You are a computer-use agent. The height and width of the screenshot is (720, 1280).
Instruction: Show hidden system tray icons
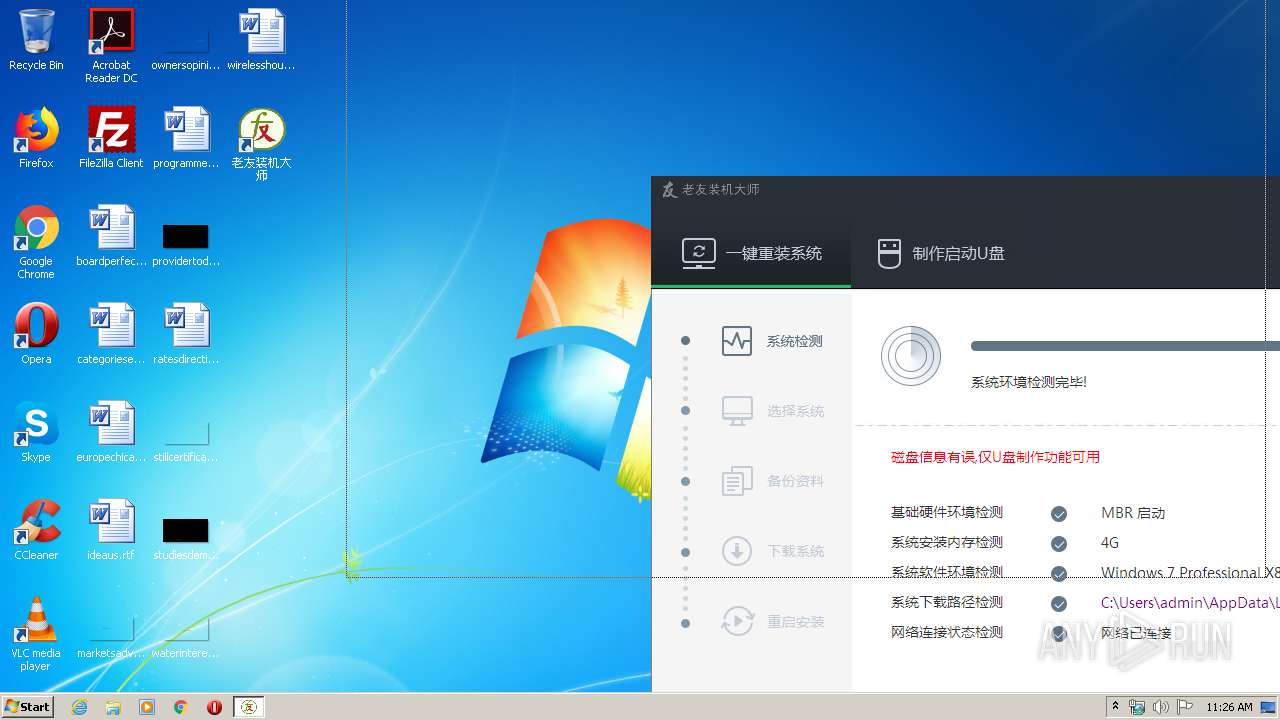coord(1115,707)
